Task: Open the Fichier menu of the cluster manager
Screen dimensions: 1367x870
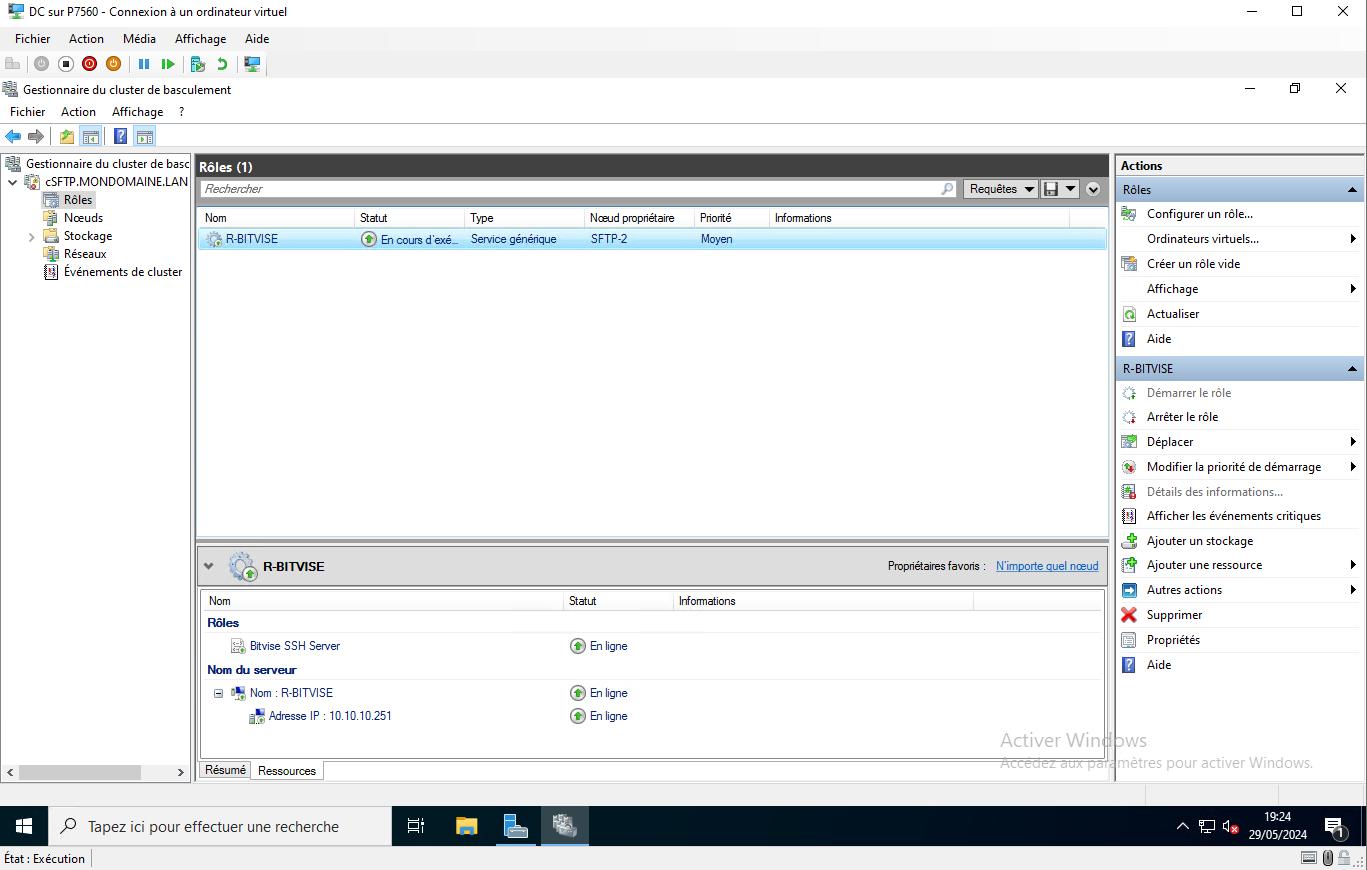Action: click(28, 112)
